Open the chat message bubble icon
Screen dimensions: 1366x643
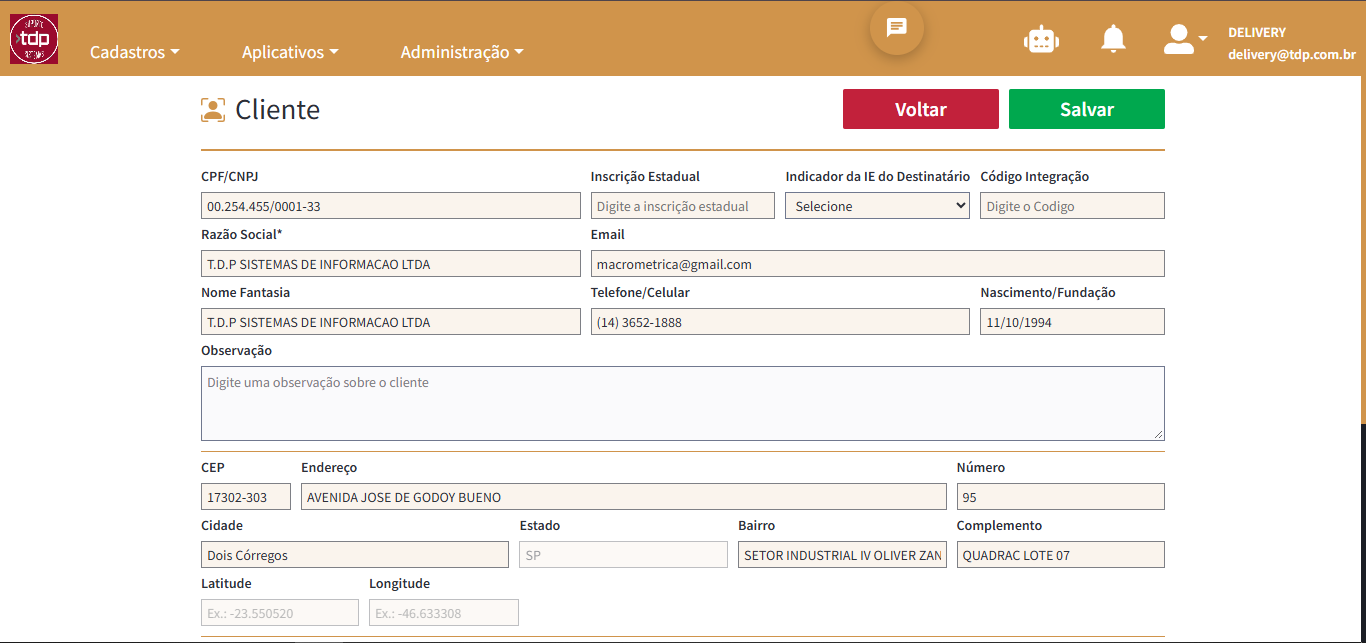point(897,27)
